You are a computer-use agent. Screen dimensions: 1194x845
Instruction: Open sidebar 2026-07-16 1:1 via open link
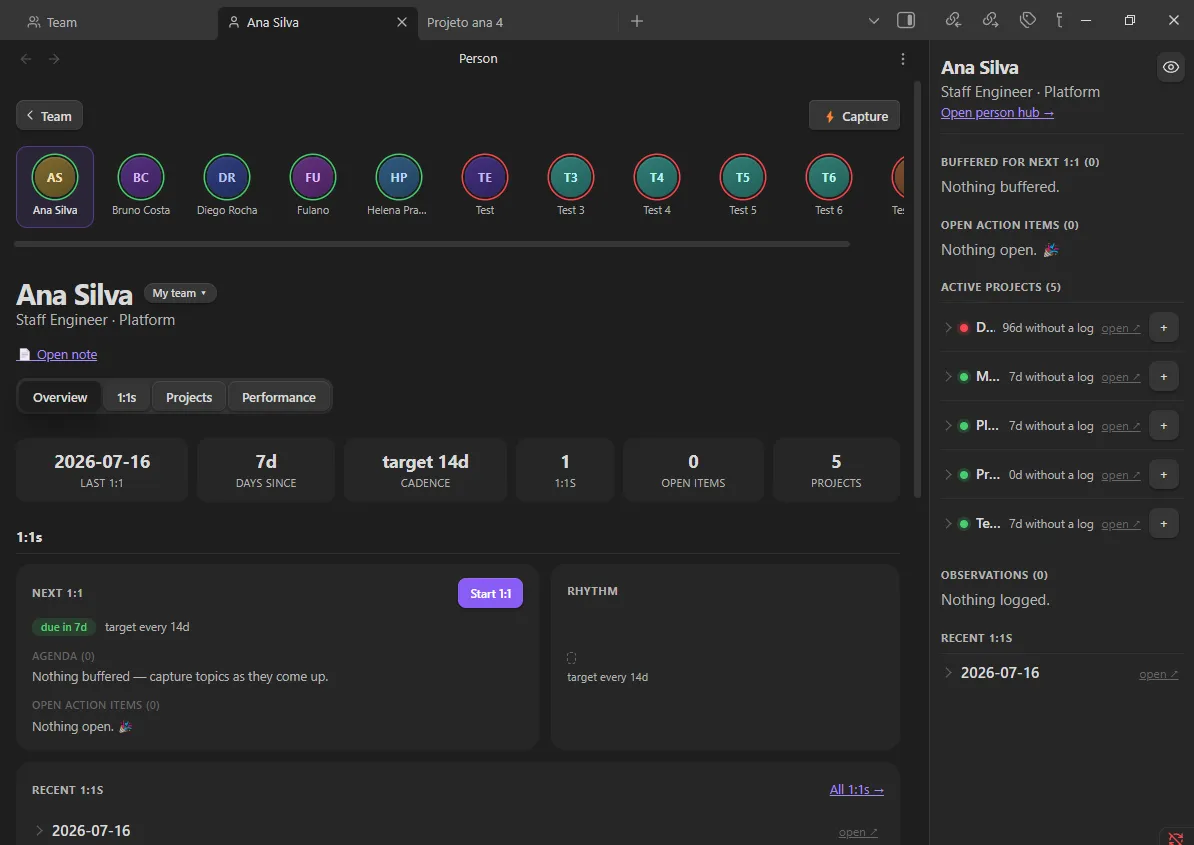(1159, 674)
